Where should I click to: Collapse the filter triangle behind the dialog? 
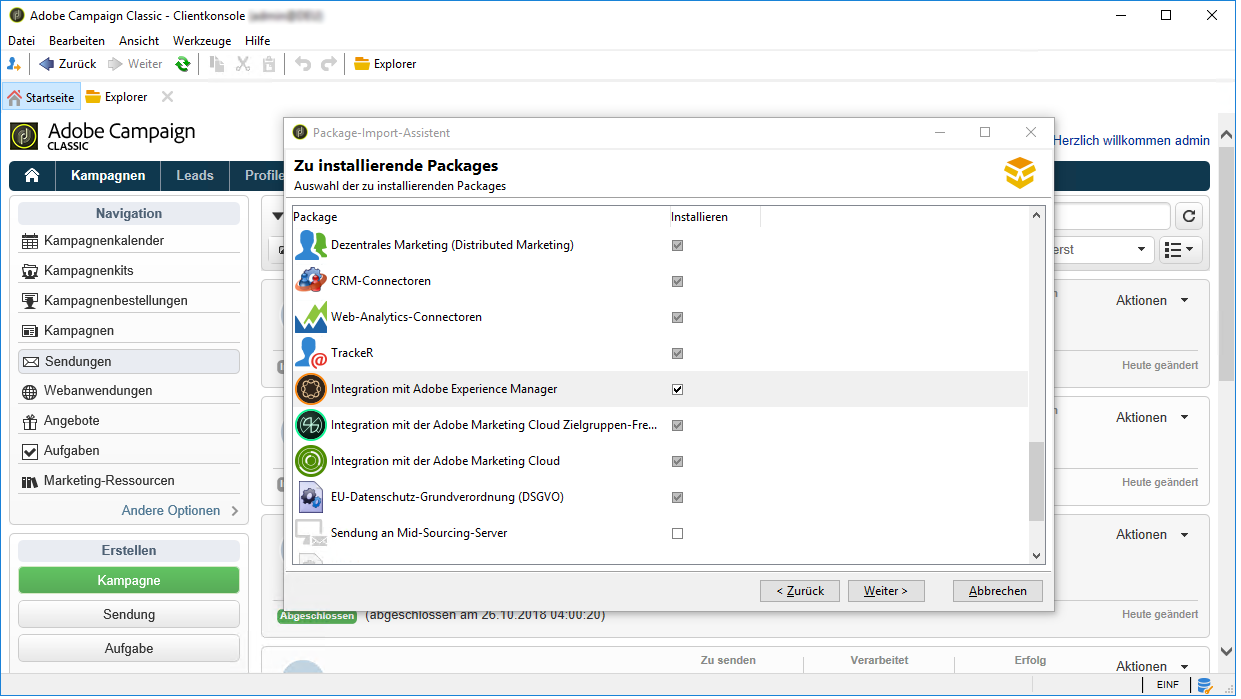click(278, 215)
